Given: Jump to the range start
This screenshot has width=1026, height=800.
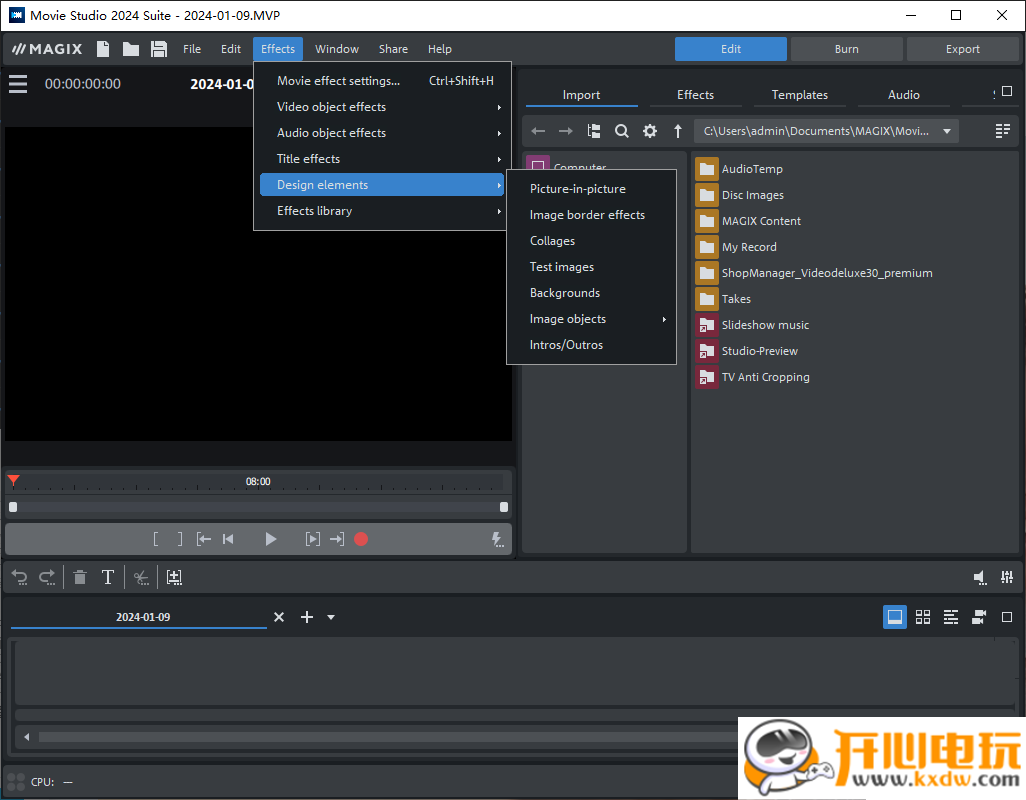Looking at the screenshot, I should [203, 539].
